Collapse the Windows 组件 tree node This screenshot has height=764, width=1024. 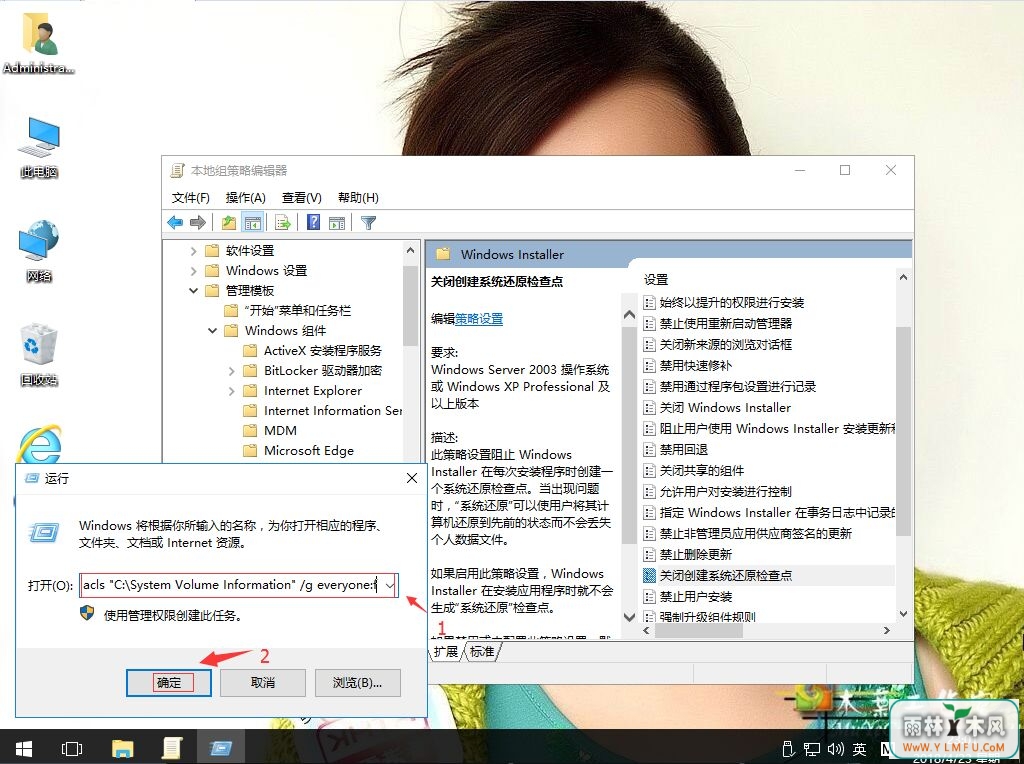(x=212, y=330)
